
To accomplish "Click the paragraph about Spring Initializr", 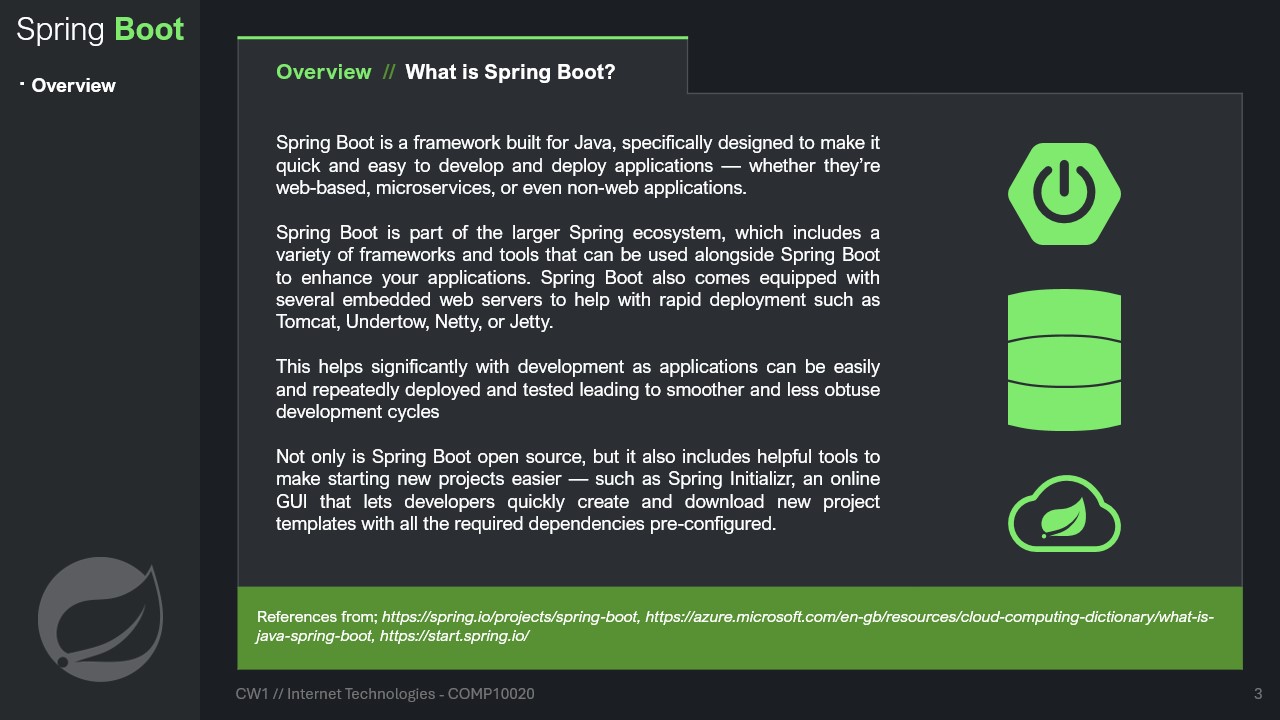I will (x=578, y=490).
